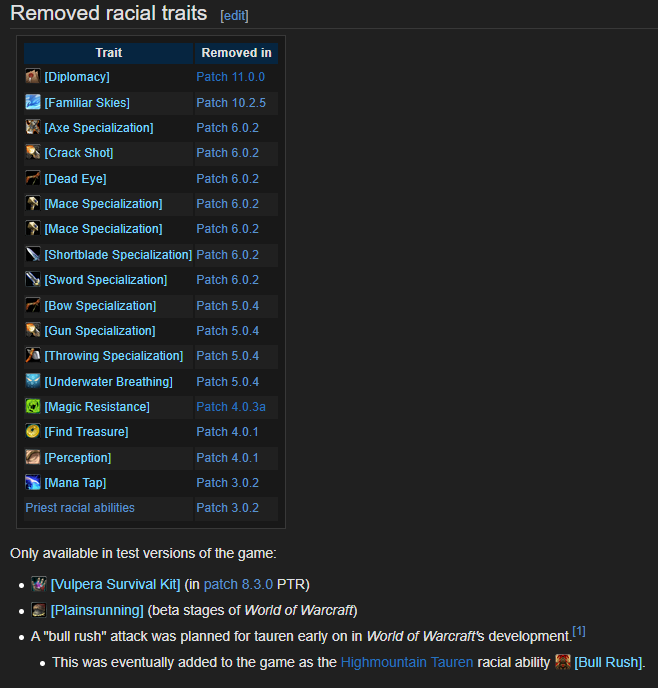Open the [Diplomacy] trait link
Image resolution: width=658 pixels, height=688 pixels.
[77, 77]
